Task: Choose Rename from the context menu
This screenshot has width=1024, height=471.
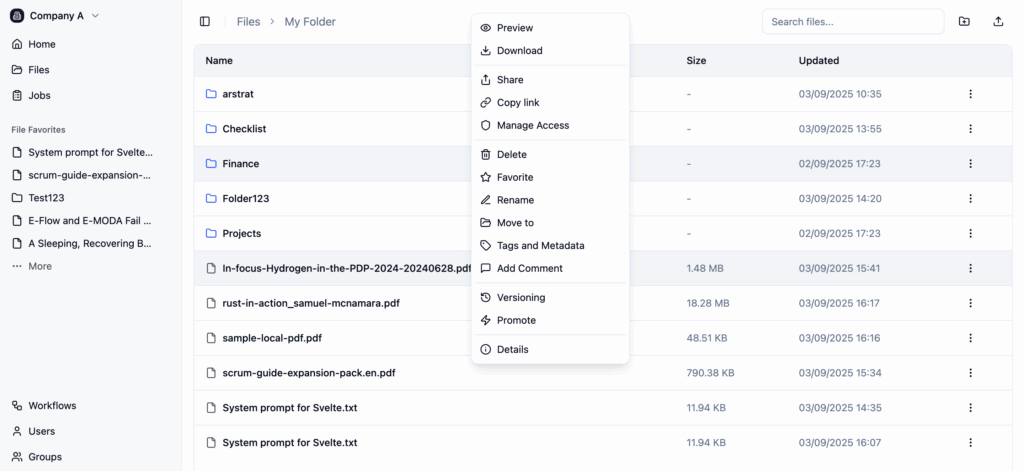Action: click(x=550, y=200)
